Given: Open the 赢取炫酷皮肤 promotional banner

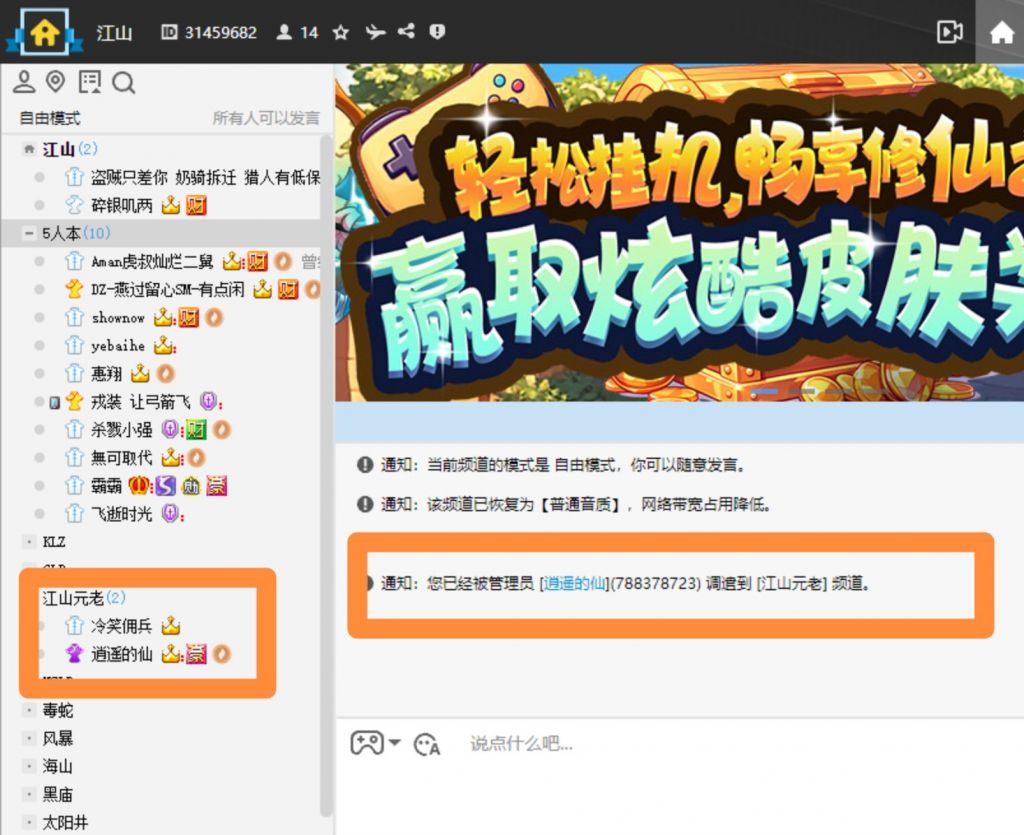Looking at the screenshot, I should coord(679,232).
